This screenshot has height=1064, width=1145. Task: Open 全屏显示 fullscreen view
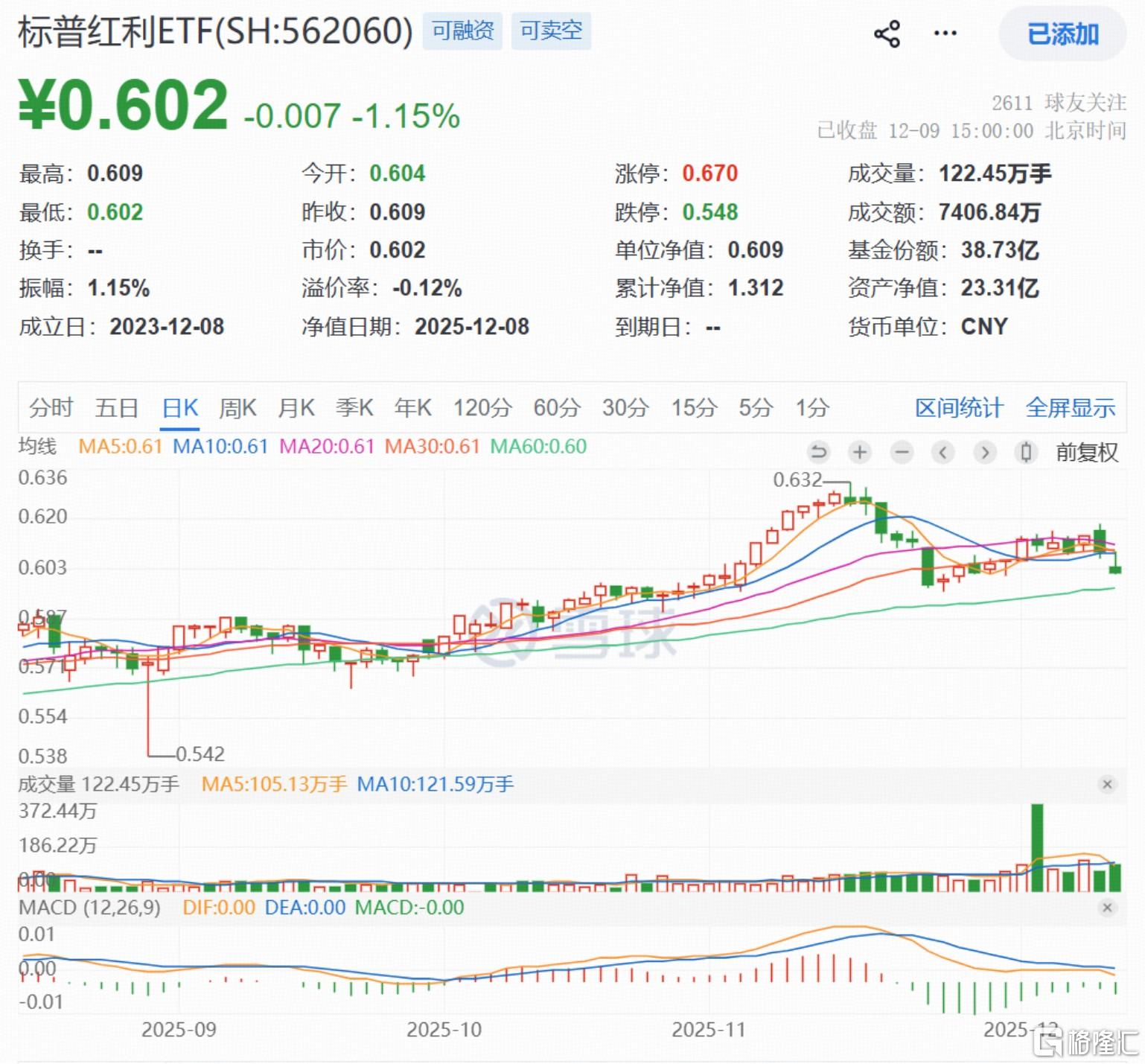pos(1071,407)
